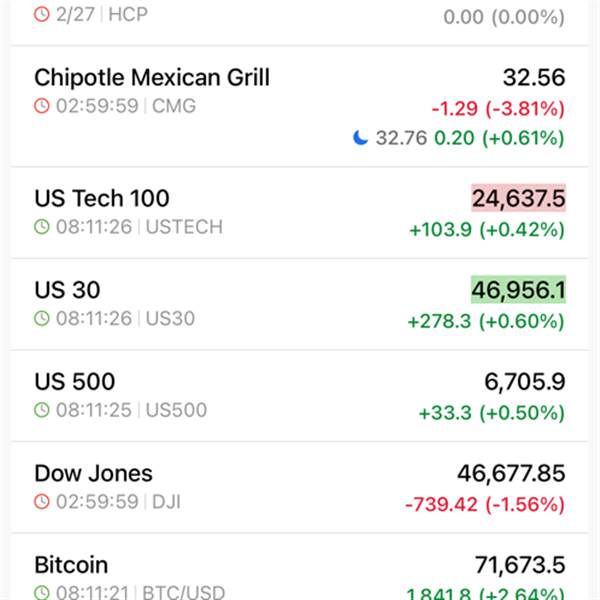Screen dimensions: 600x600
Task: Open the Bitcoin quote
Action: [71, 565]
